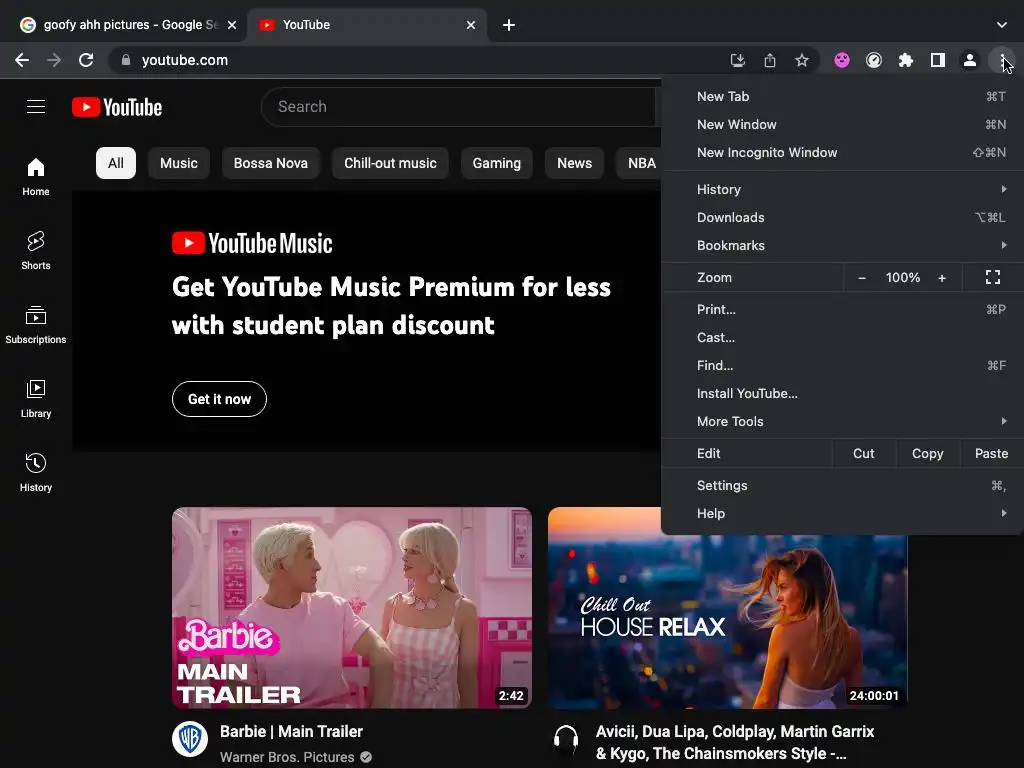Close the Google Search tab
Image resolution: width=1024 pixels, height=768 pixels.
(232, 25)
